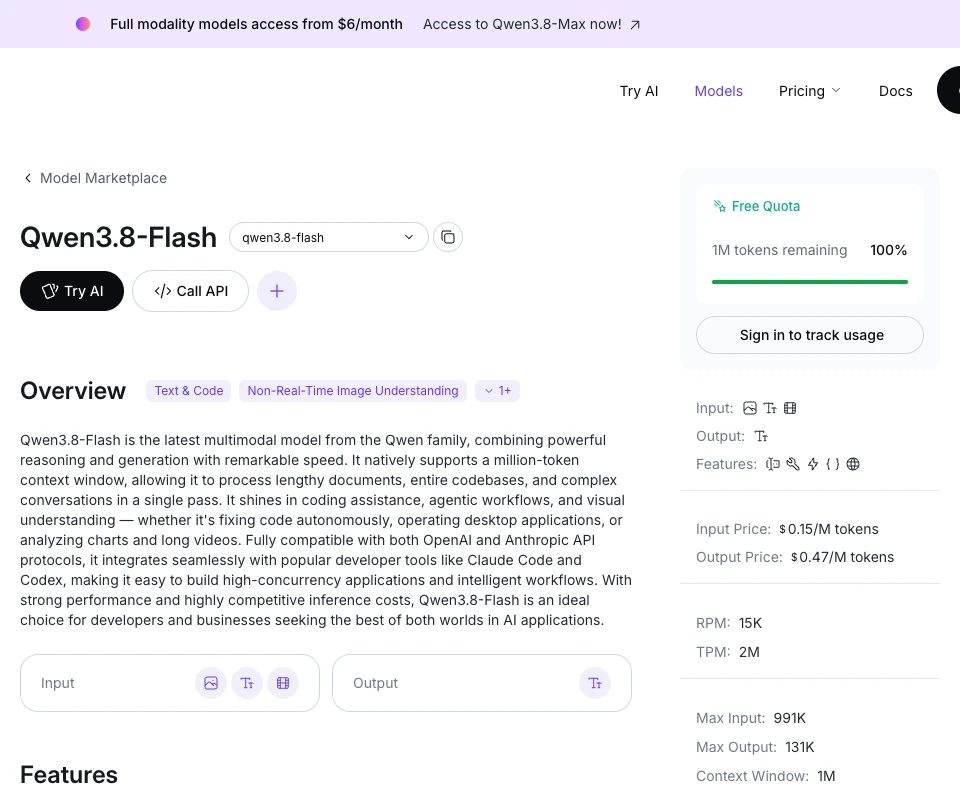
Task: Click Sign in to track usage
Action: pos(809,335)
